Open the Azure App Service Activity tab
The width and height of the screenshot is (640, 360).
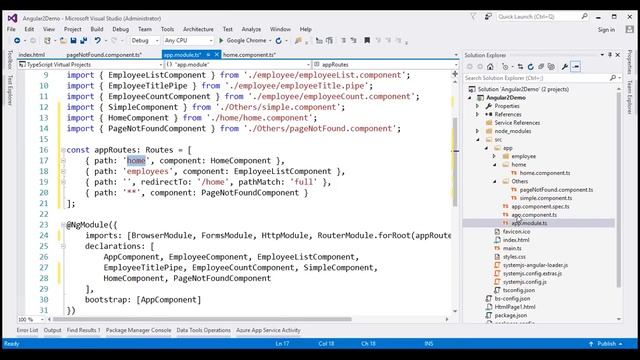pos(268,330)
